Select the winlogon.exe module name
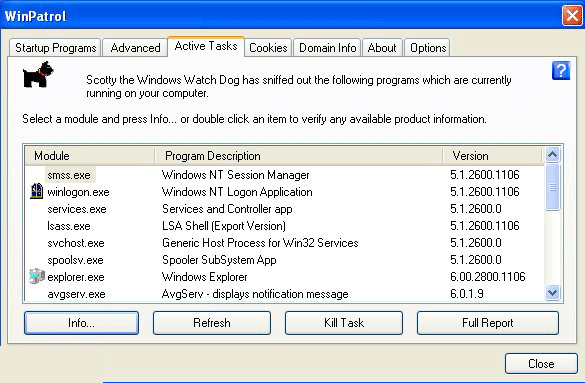Image resolution: width=585 pixels, height=383 pixels. click(78, 192)
